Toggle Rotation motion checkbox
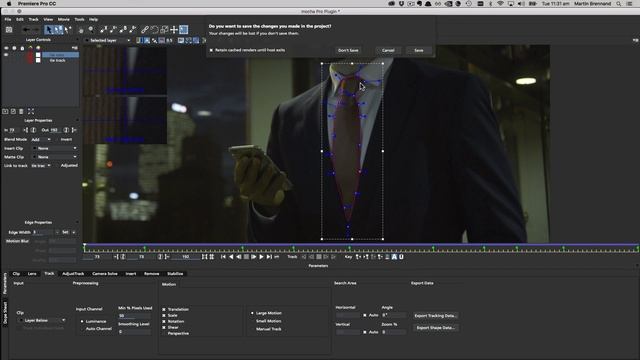640x360 pixels. [x=164, y=321]
